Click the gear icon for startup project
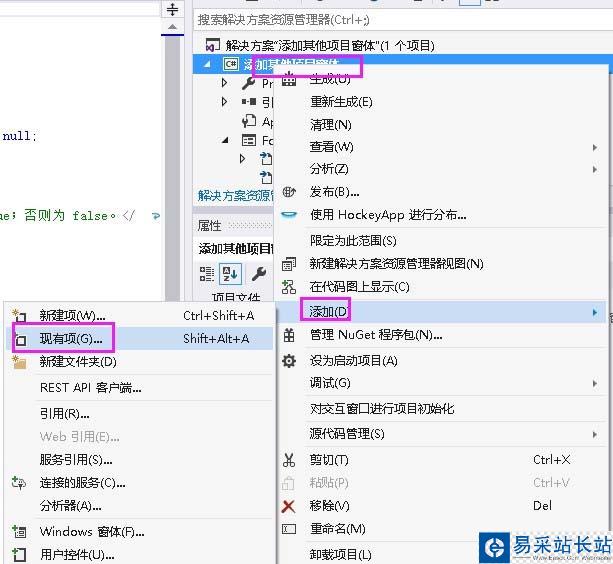 pyautogui.click(x=289, y=360)
